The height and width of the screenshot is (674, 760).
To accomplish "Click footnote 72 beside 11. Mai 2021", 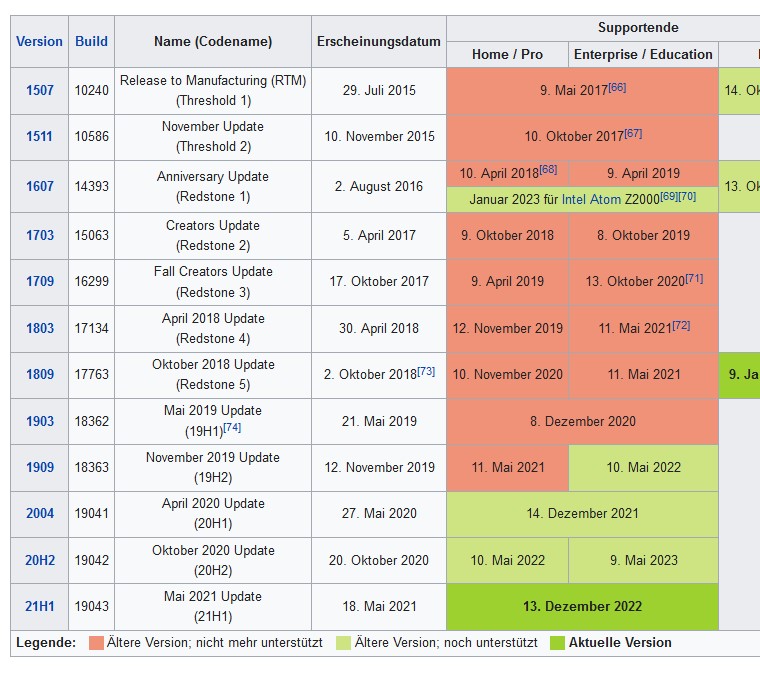I will pos(681,325).
